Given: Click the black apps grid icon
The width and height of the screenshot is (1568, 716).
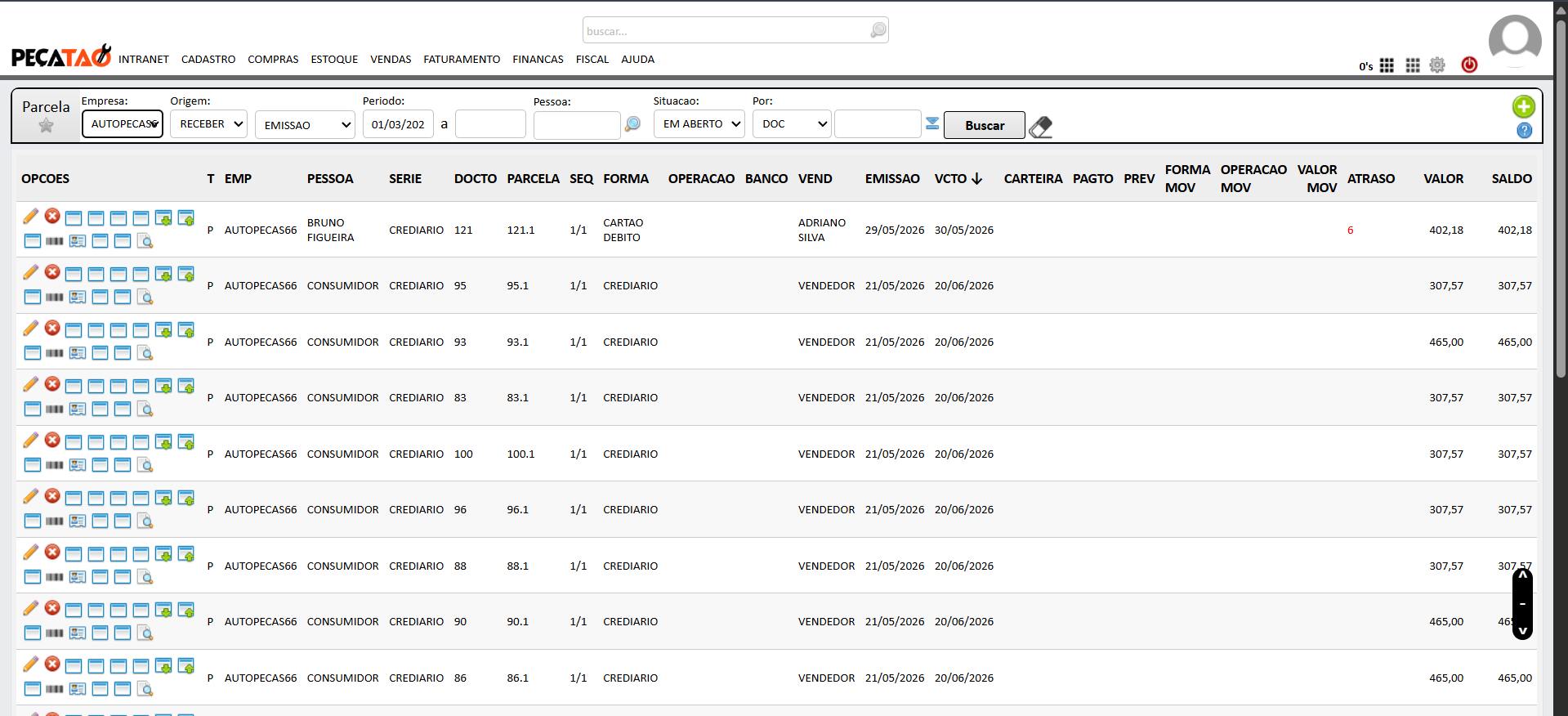Looking at the screenshot, I should click(x=1387, y=65).
